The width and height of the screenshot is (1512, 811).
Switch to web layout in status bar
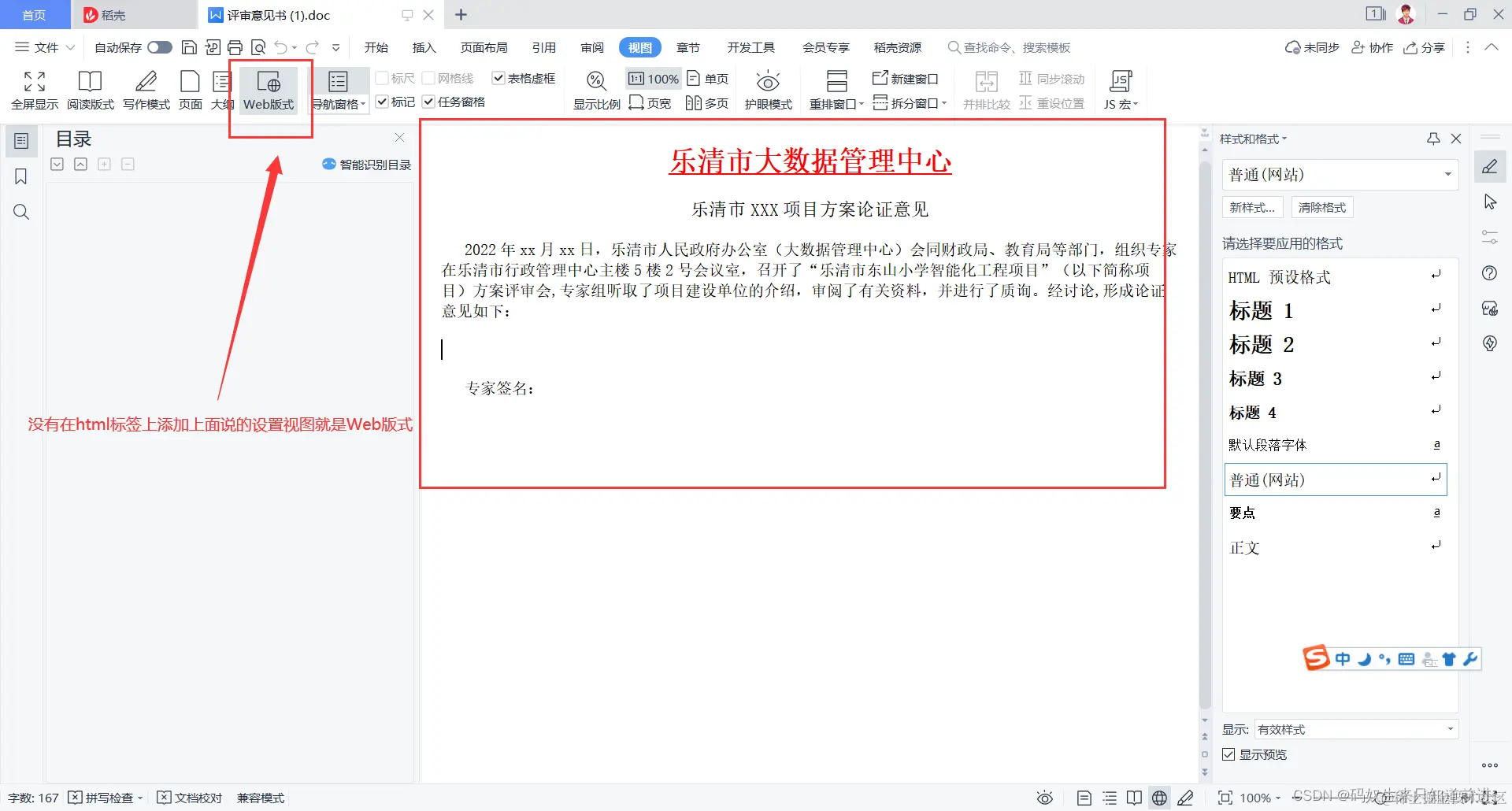click(x=1159, y=798)
